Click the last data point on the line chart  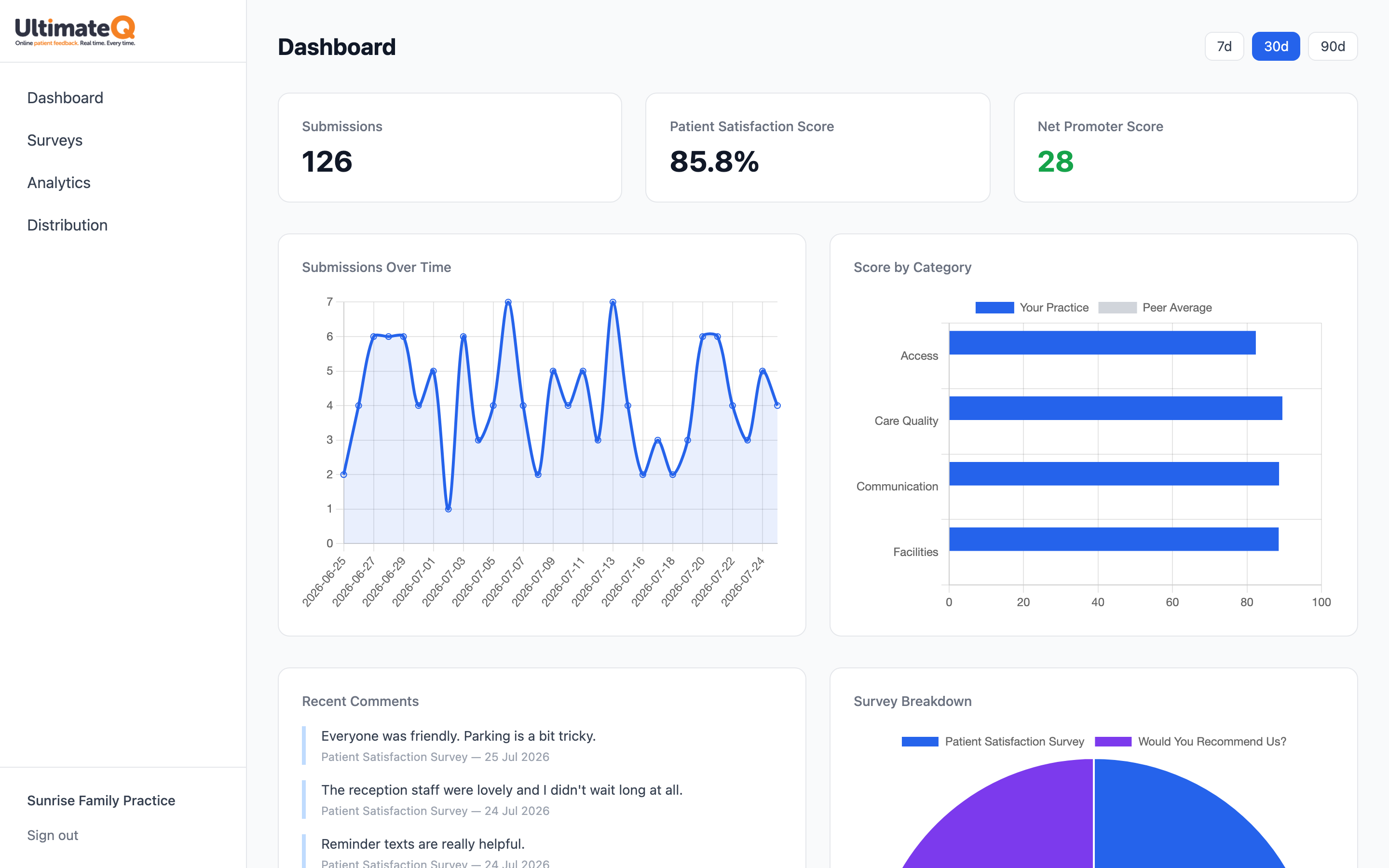pyautogui.click(x=777, y=405)
